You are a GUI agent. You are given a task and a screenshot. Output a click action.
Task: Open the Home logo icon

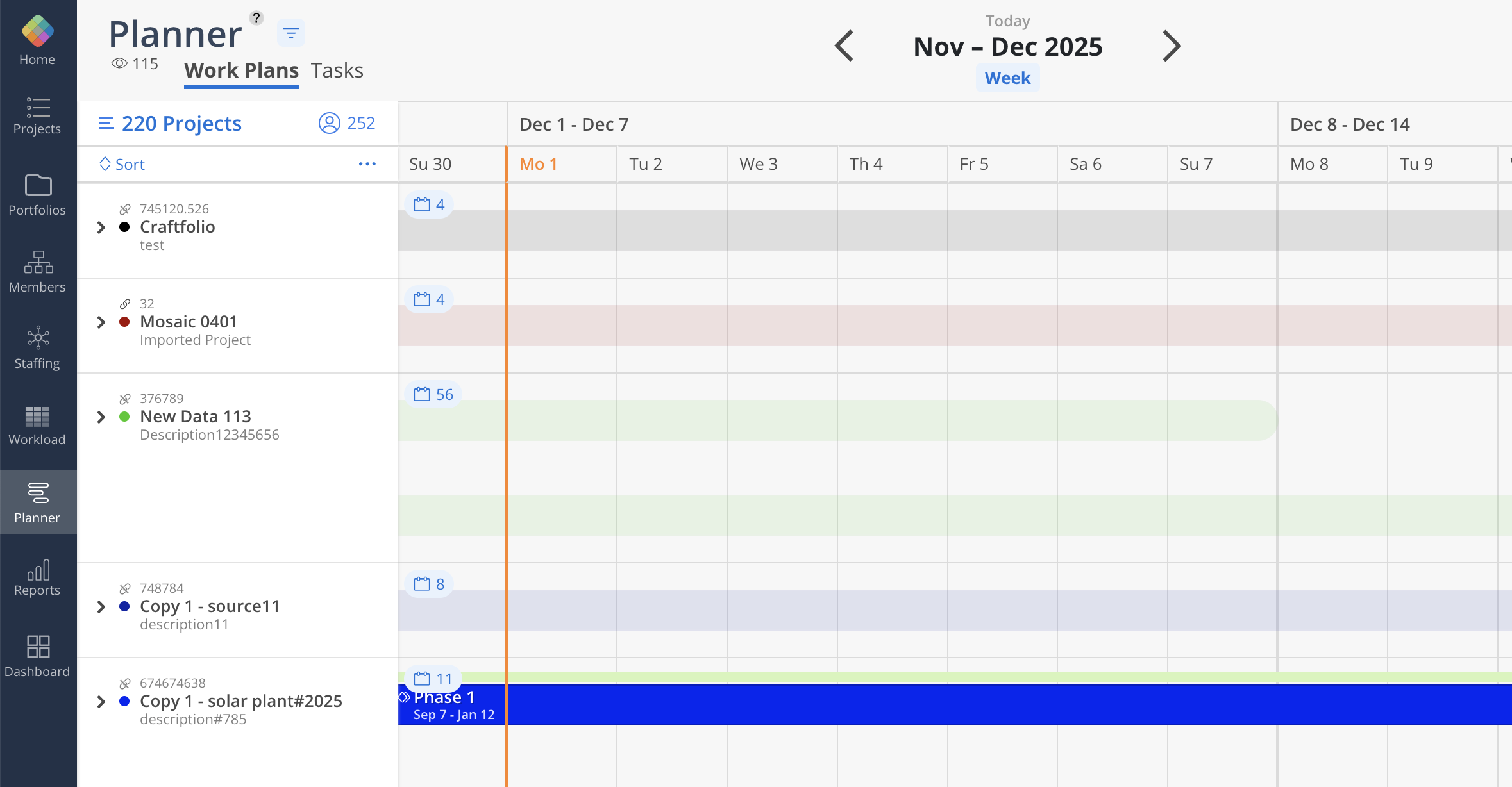pos(37,31)
